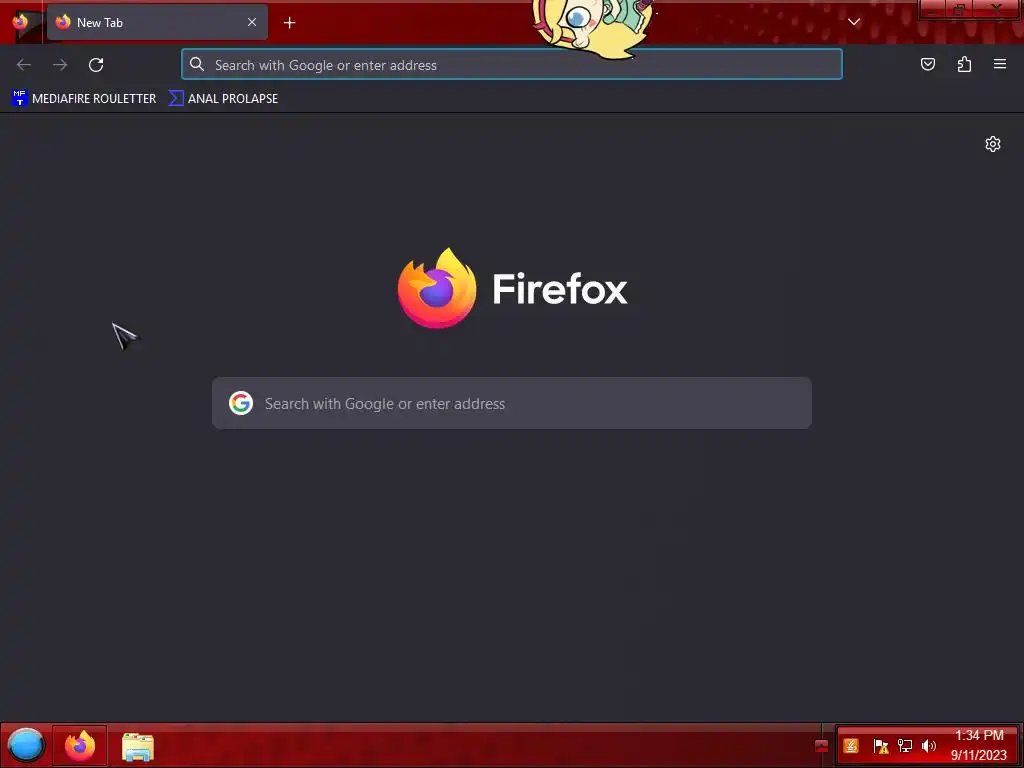Go forward with the forward arrow
The height and width of the screenshot is (768, 1024).
coord(60,65)
